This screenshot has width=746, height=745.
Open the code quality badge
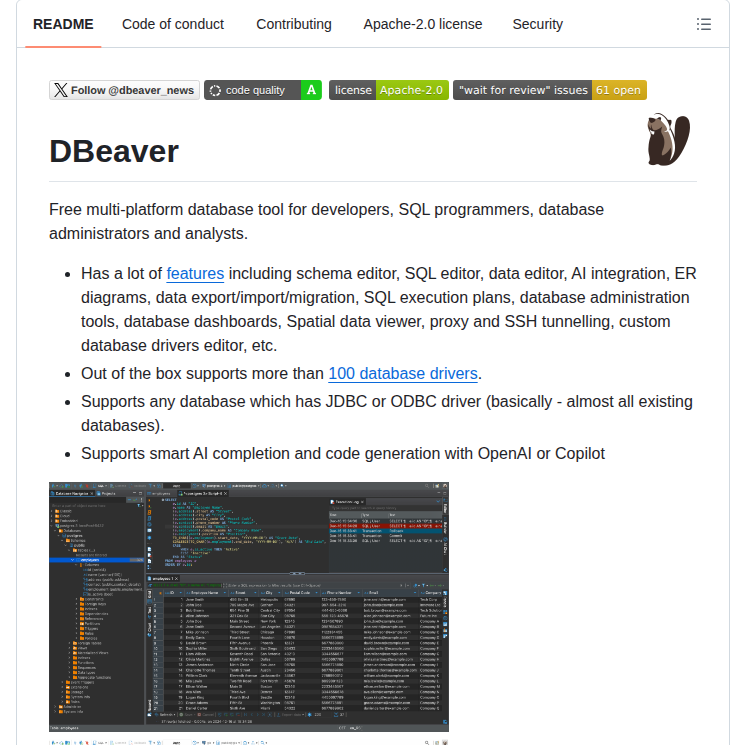click(x=263, y=90)
